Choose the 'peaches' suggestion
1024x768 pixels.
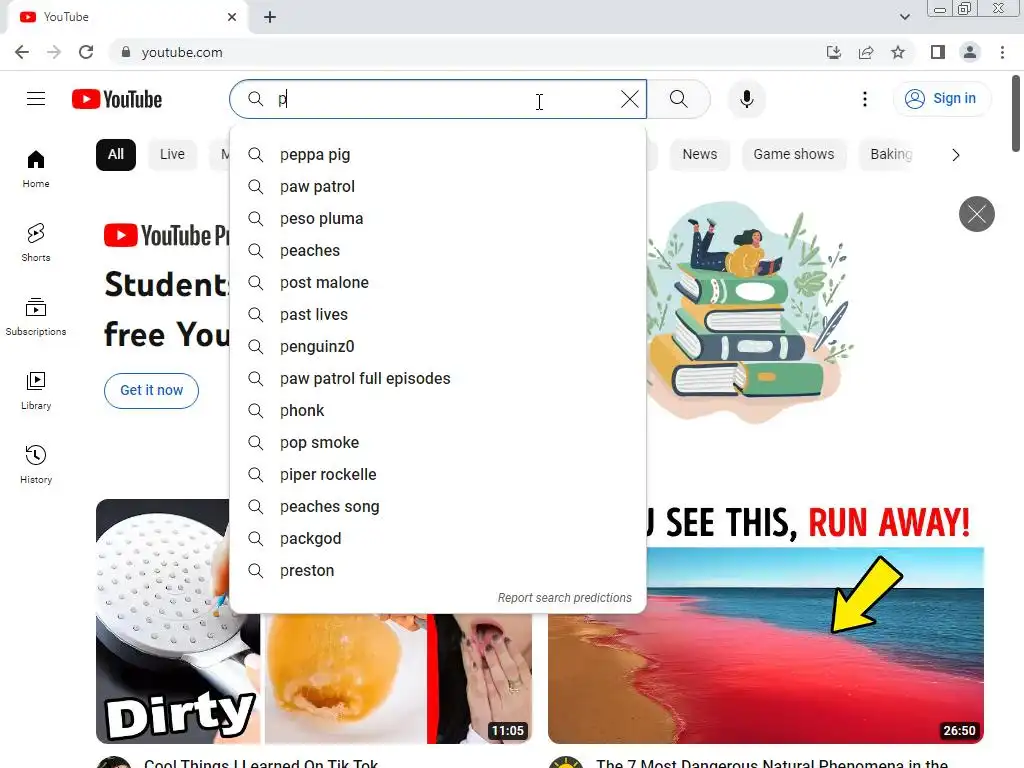point(438,251)
